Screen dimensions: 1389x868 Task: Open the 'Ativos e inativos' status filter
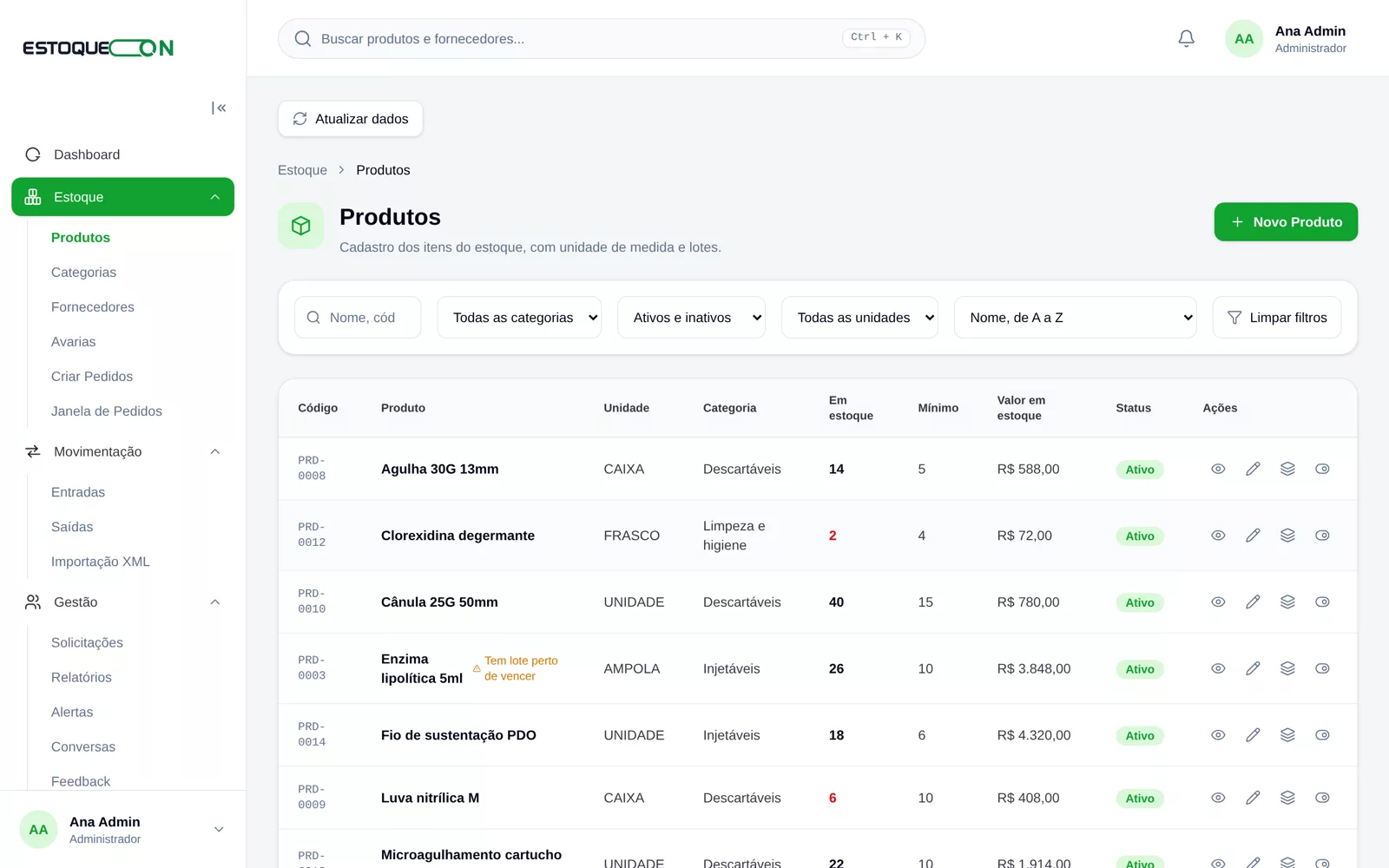(691, 318)
